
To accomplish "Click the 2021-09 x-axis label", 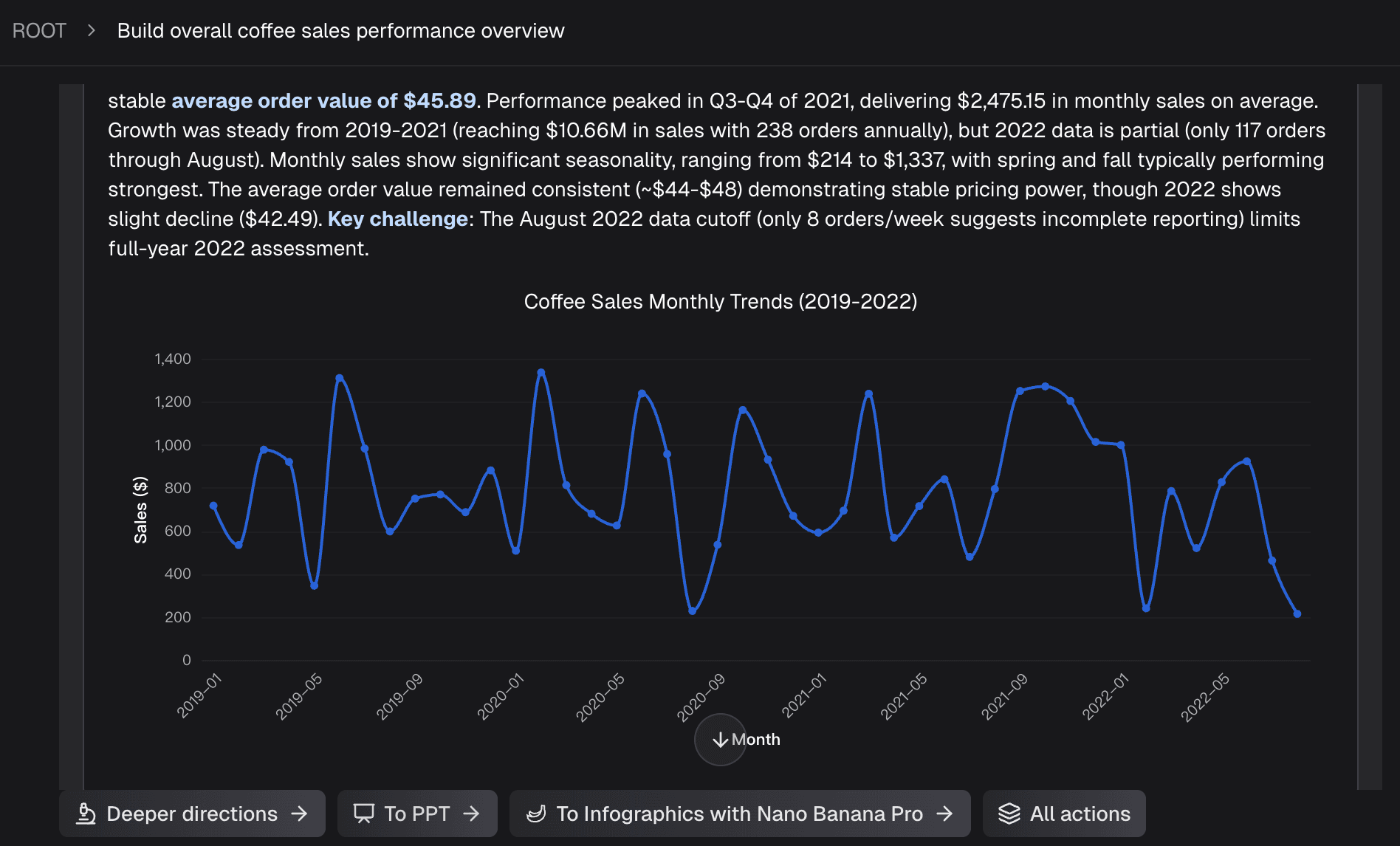I will pyautogui.click(x=1003, y=696).
